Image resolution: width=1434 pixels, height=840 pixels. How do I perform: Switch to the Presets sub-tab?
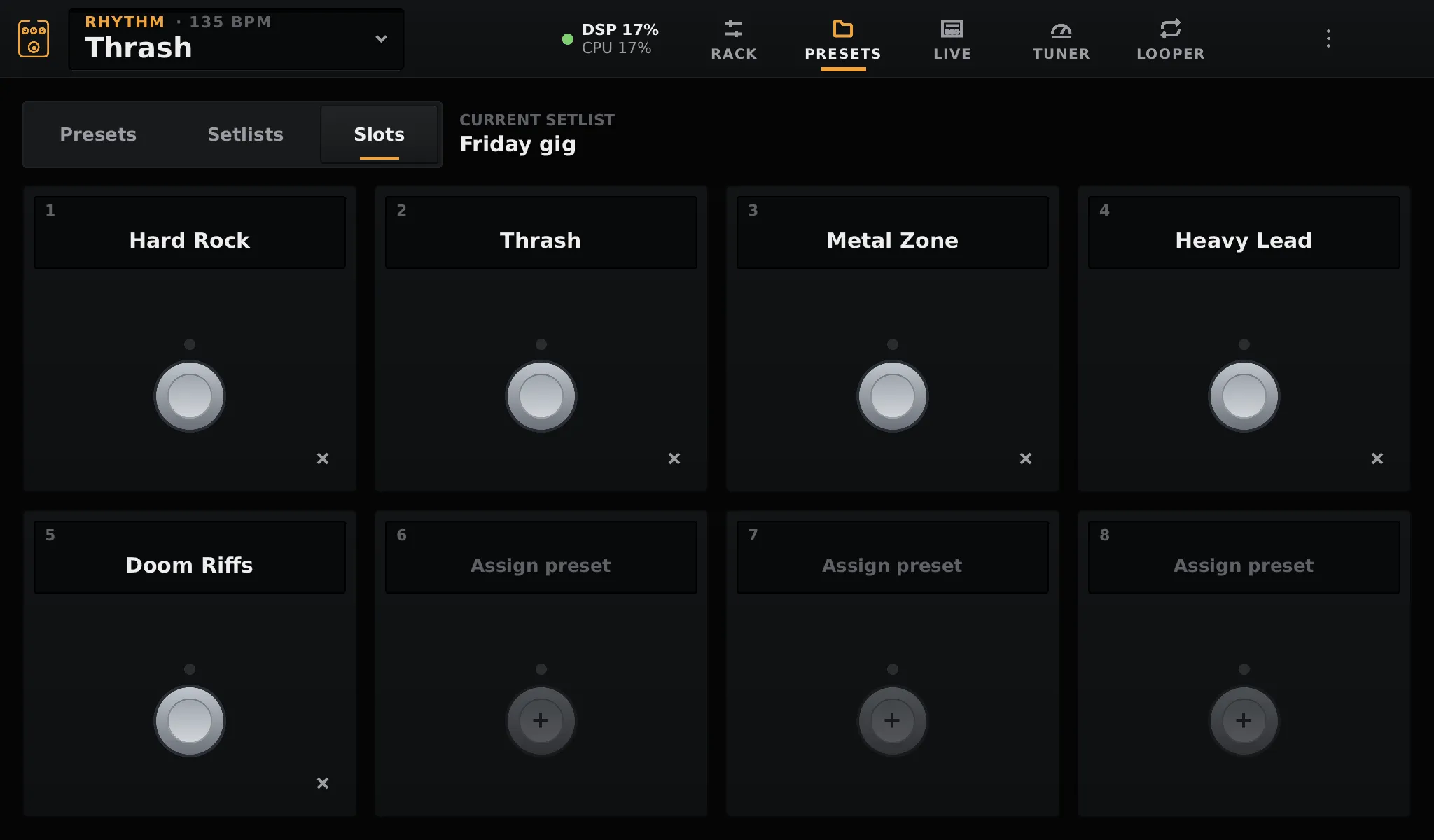pyautogui.click(x=98, y=134)
